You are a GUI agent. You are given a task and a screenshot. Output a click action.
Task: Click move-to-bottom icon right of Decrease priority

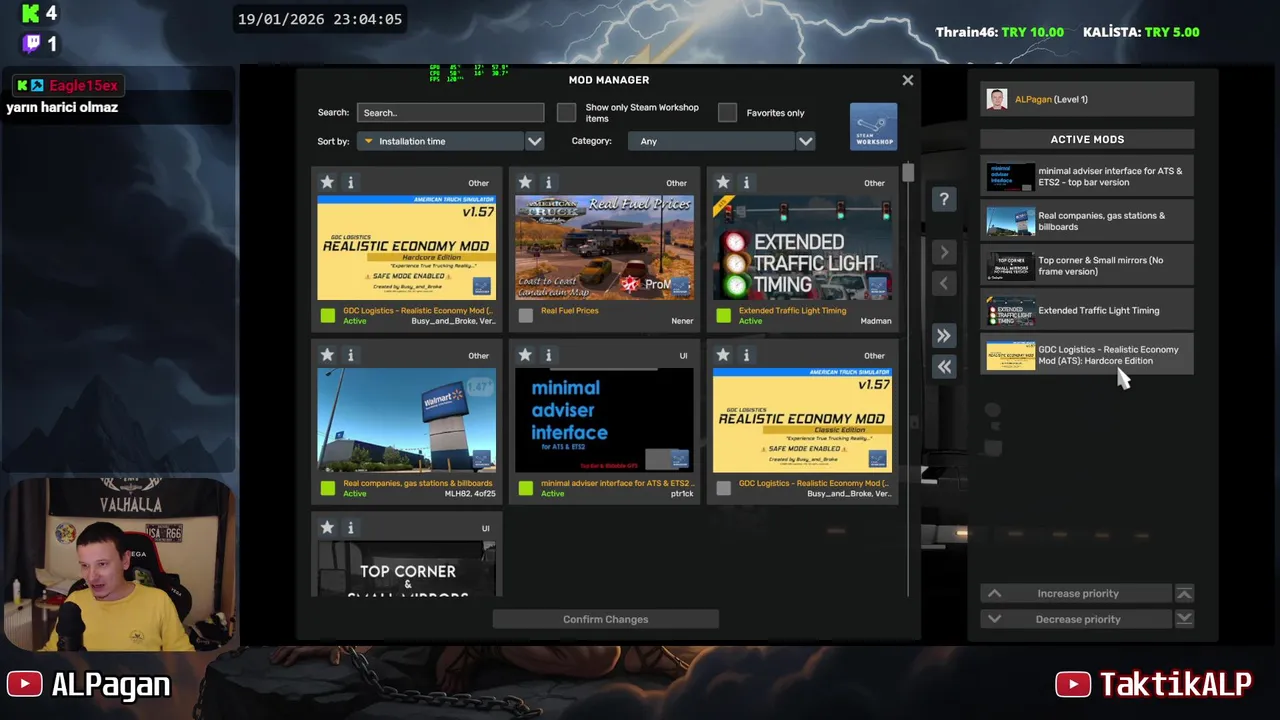1184,619
